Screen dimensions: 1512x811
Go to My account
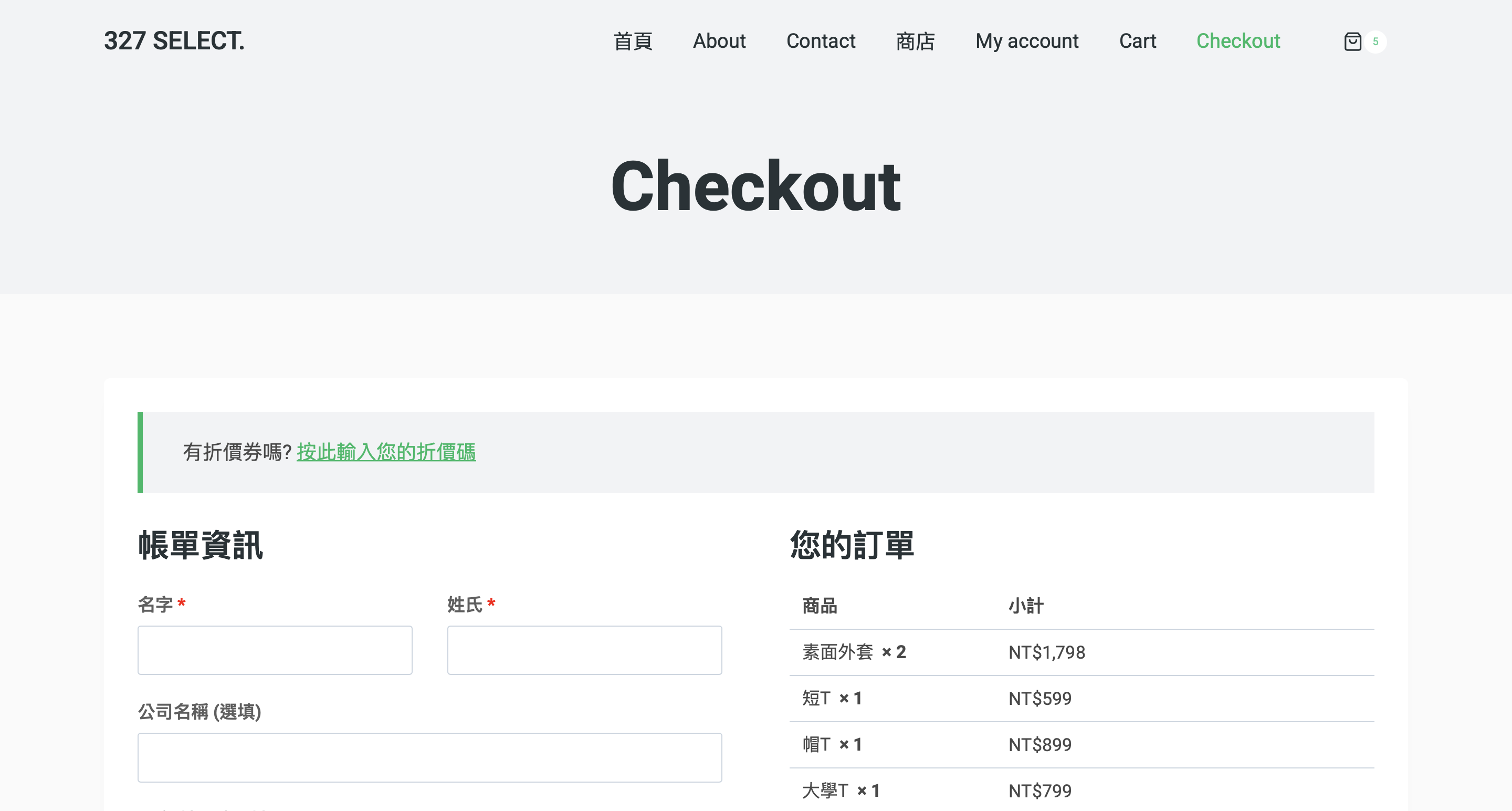(1026, 41)
